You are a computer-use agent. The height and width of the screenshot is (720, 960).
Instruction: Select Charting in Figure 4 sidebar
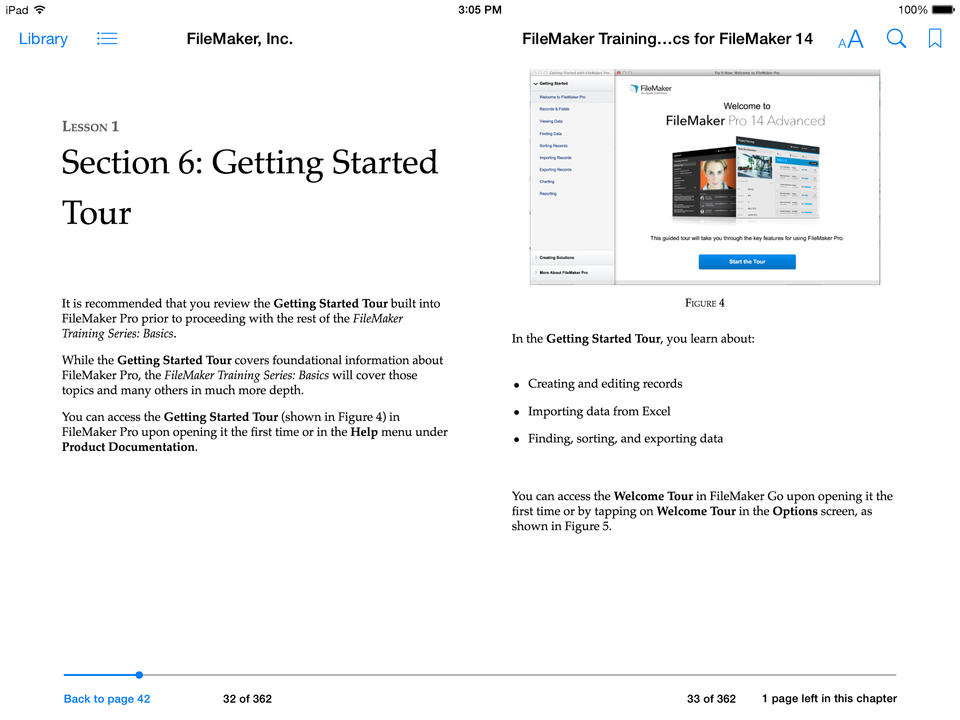[x=547, y=182]
